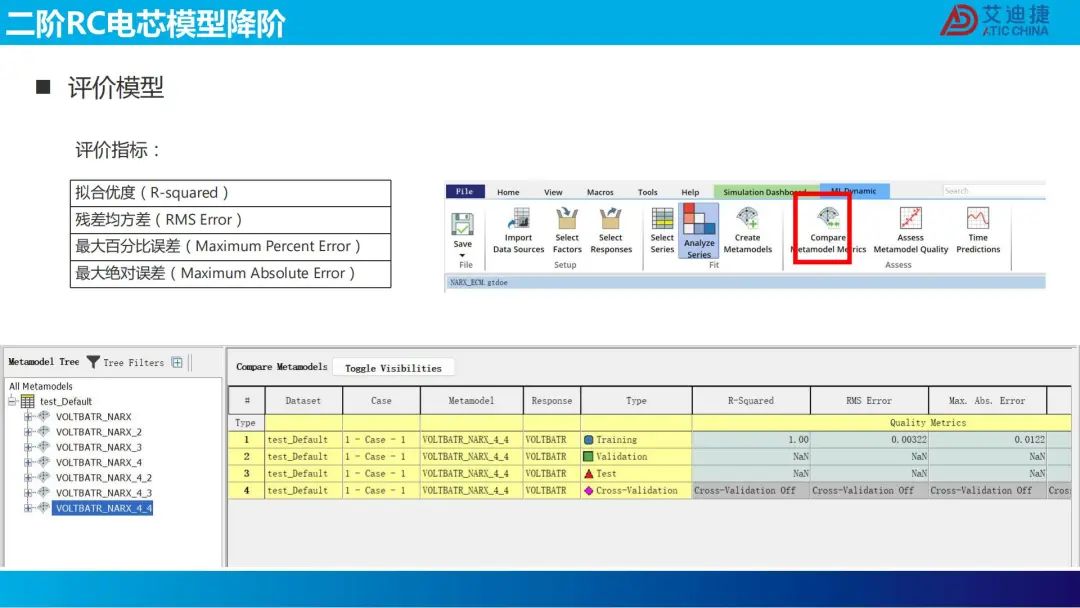Open the Create Metamodels tool
The image size is (1080, 608).
point(747,220)
